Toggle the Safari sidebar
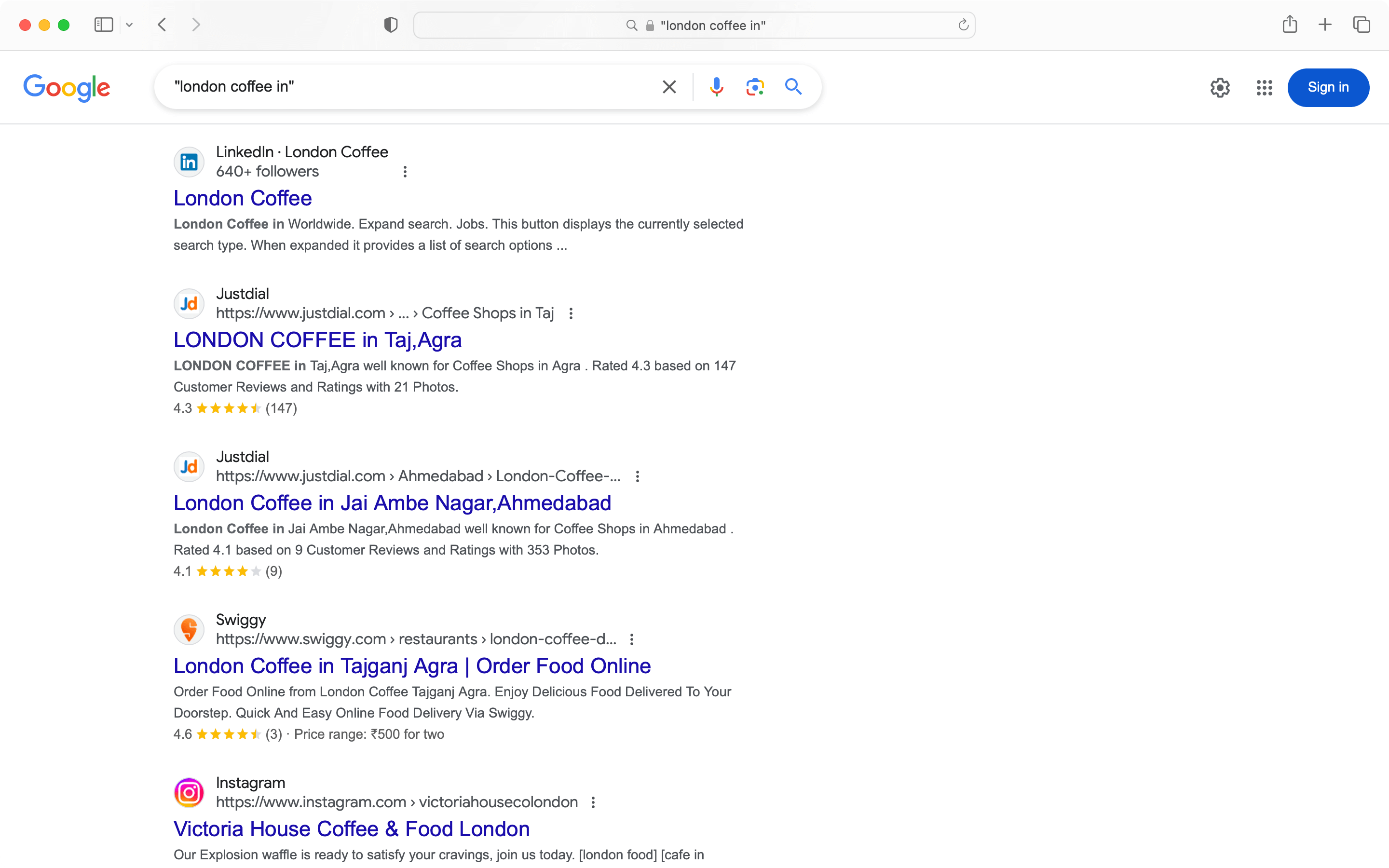 point(103,25)
